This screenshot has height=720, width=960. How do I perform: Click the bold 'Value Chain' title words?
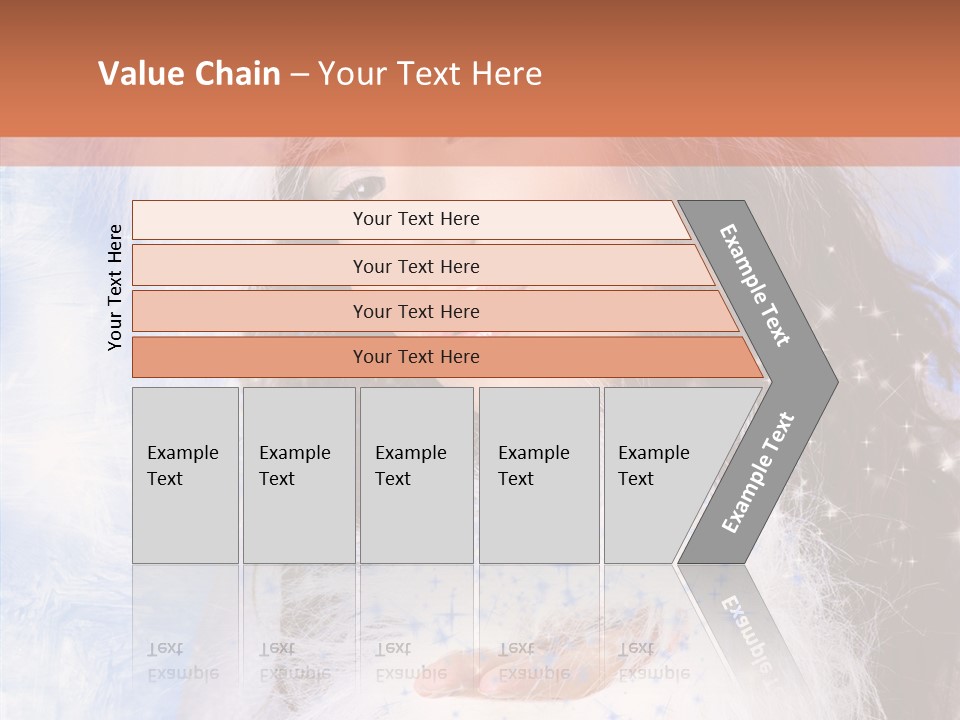tap(189, 74)
